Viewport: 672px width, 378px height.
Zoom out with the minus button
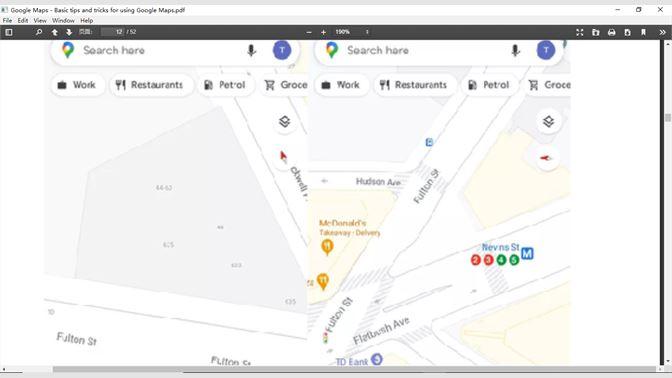click(x=309, y=32)
